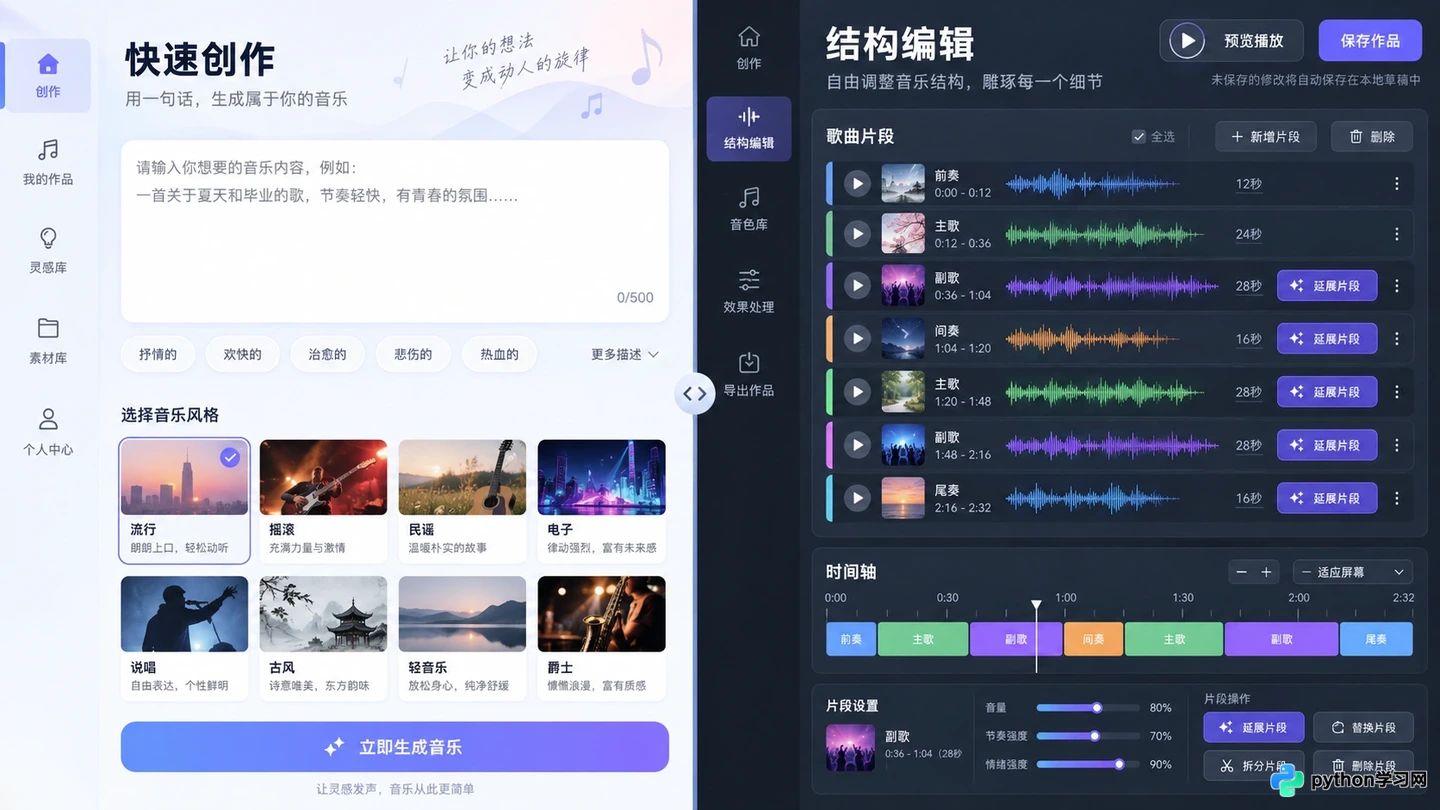Toggle the 热血的 mood tag

pos(499,354)
